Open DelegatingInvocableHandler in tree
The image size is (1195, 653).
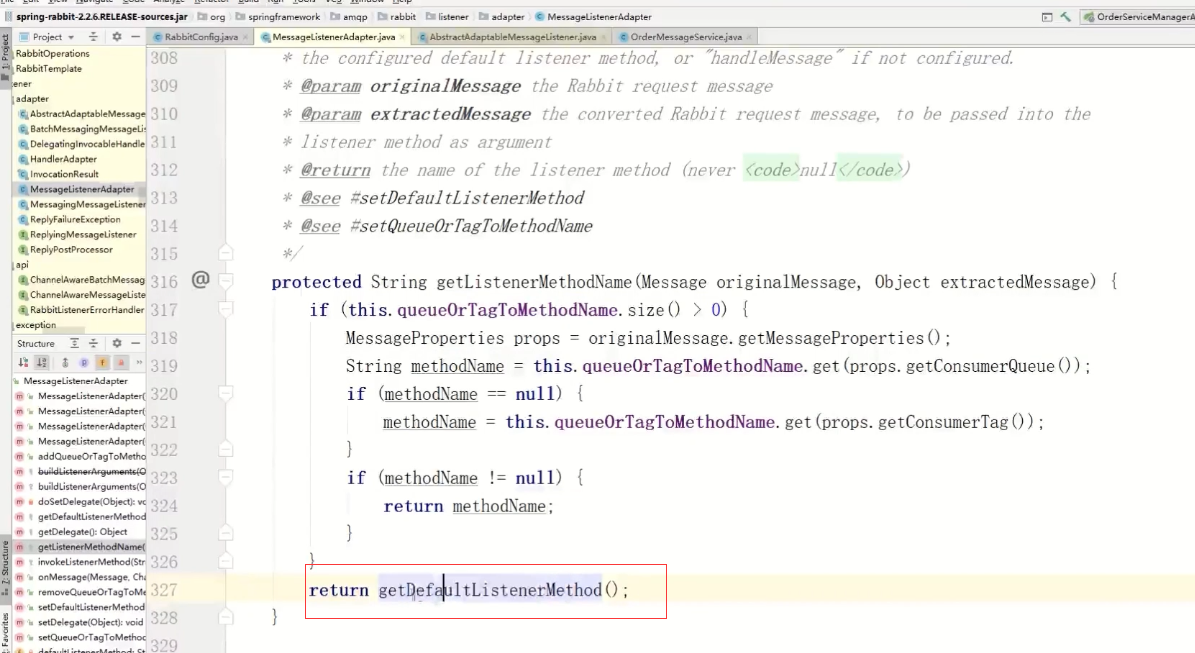[82, 144]
